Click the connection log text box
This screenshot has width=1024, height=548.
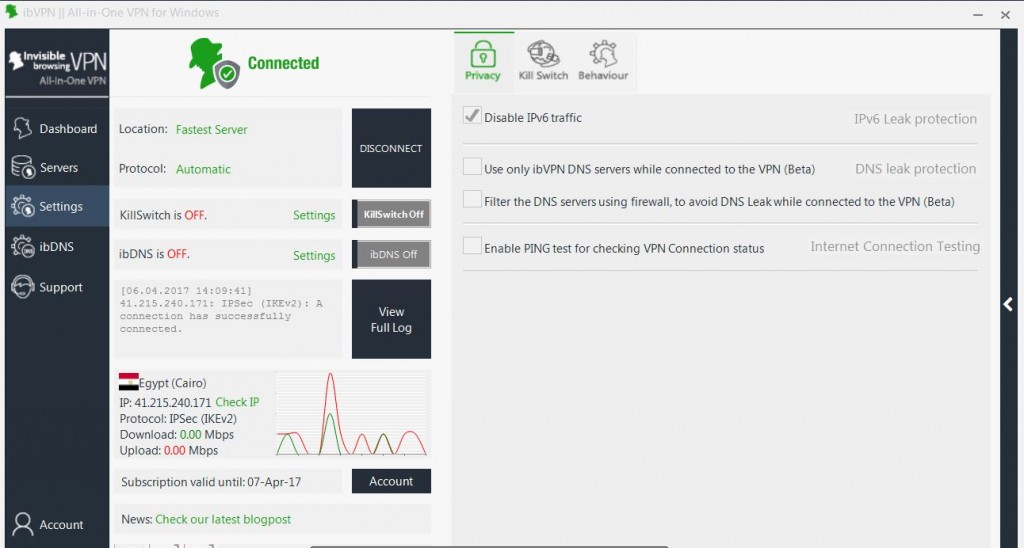coord(228,319)
